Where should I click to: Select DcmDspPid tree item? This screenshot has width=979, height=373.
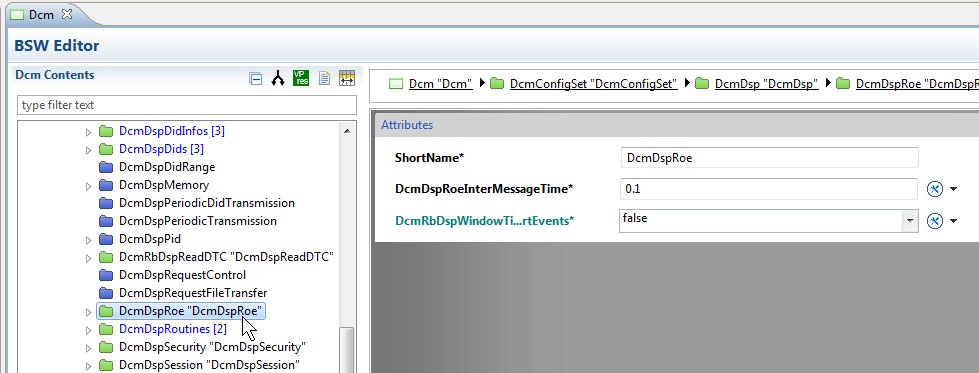pos(150,239)
